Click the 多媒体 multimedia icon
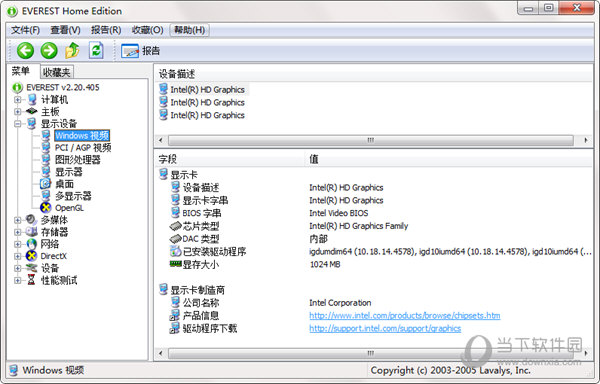The height and width of the screenshot is (384, 600). (x=31, y=220)
